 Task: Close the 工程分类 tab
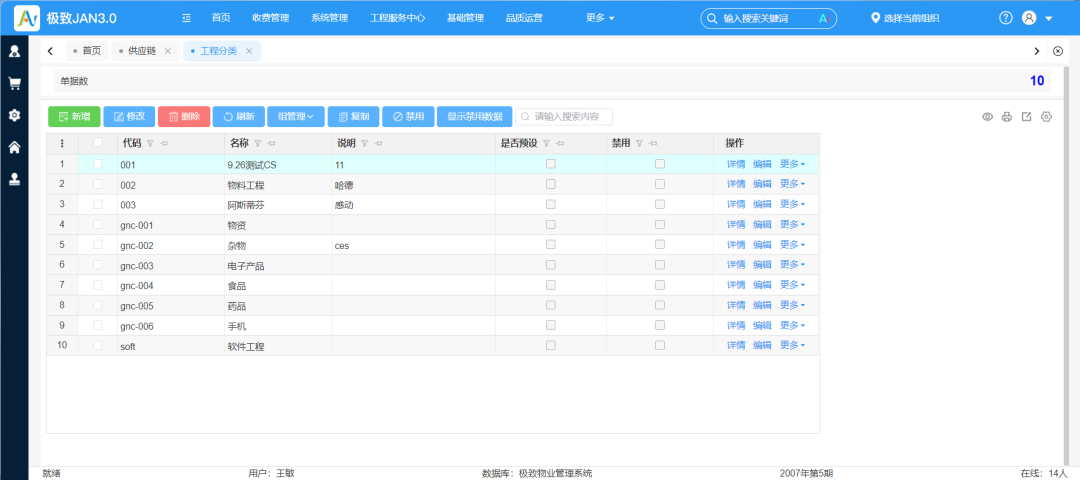pos(249,51)
